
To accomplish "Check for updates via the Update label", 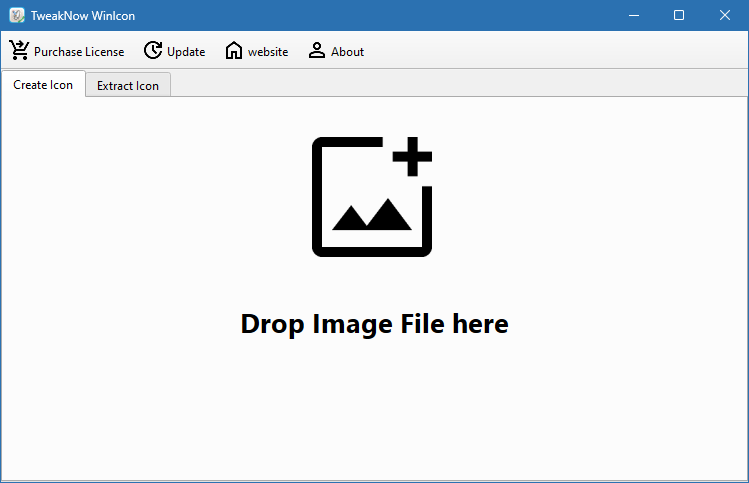I will tap(186, 52).
